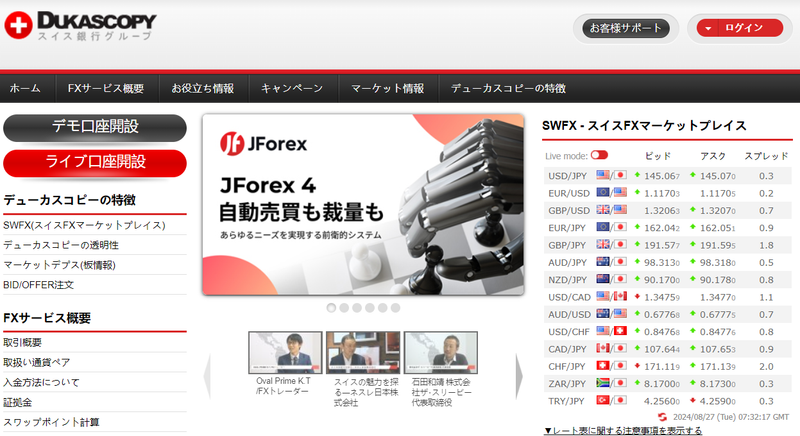Click the ライブ口座開設 button
Screen dimensions: 800x436
pos(95,163)
